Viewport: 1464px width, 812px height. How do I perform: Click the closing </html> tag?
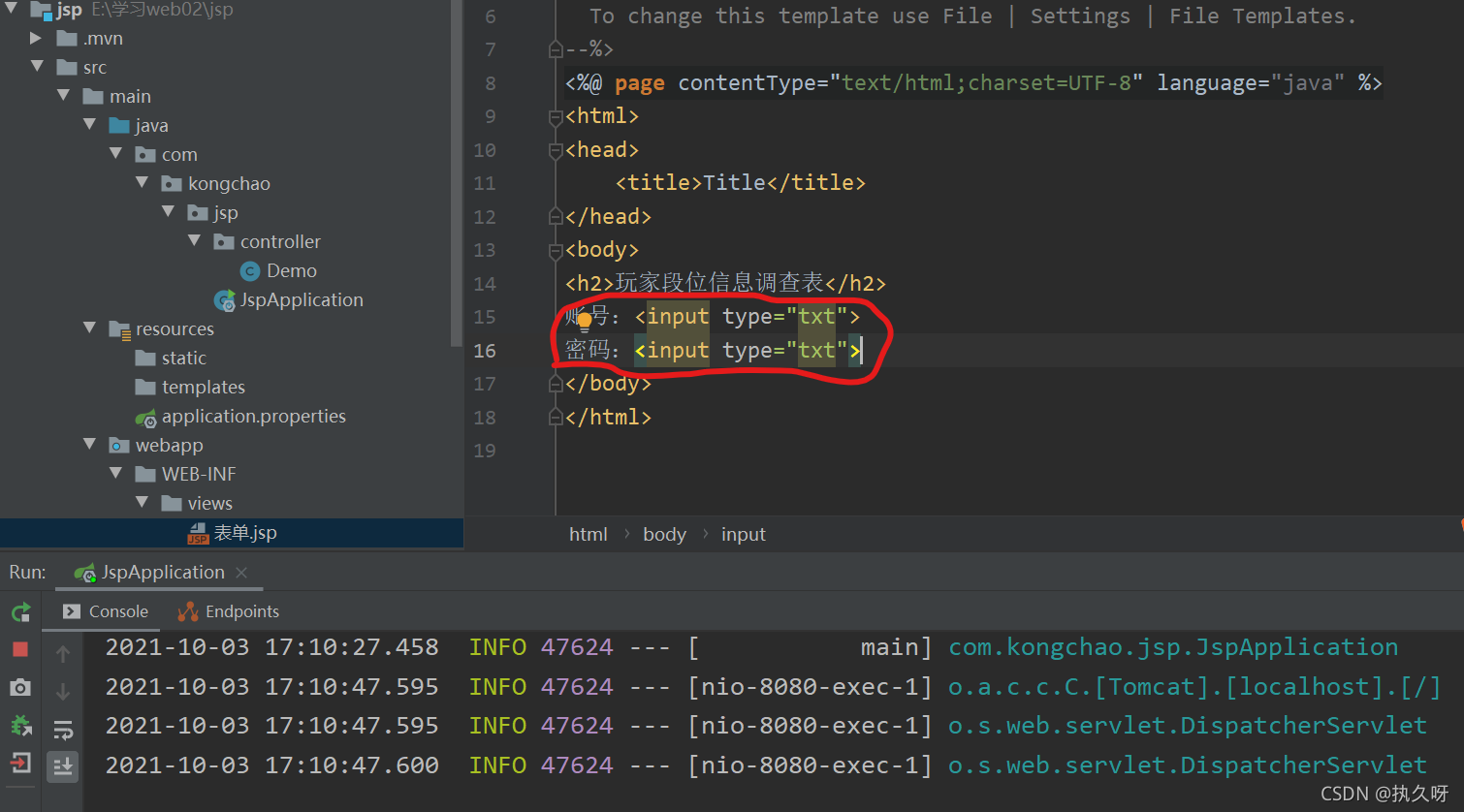[608, 418]
